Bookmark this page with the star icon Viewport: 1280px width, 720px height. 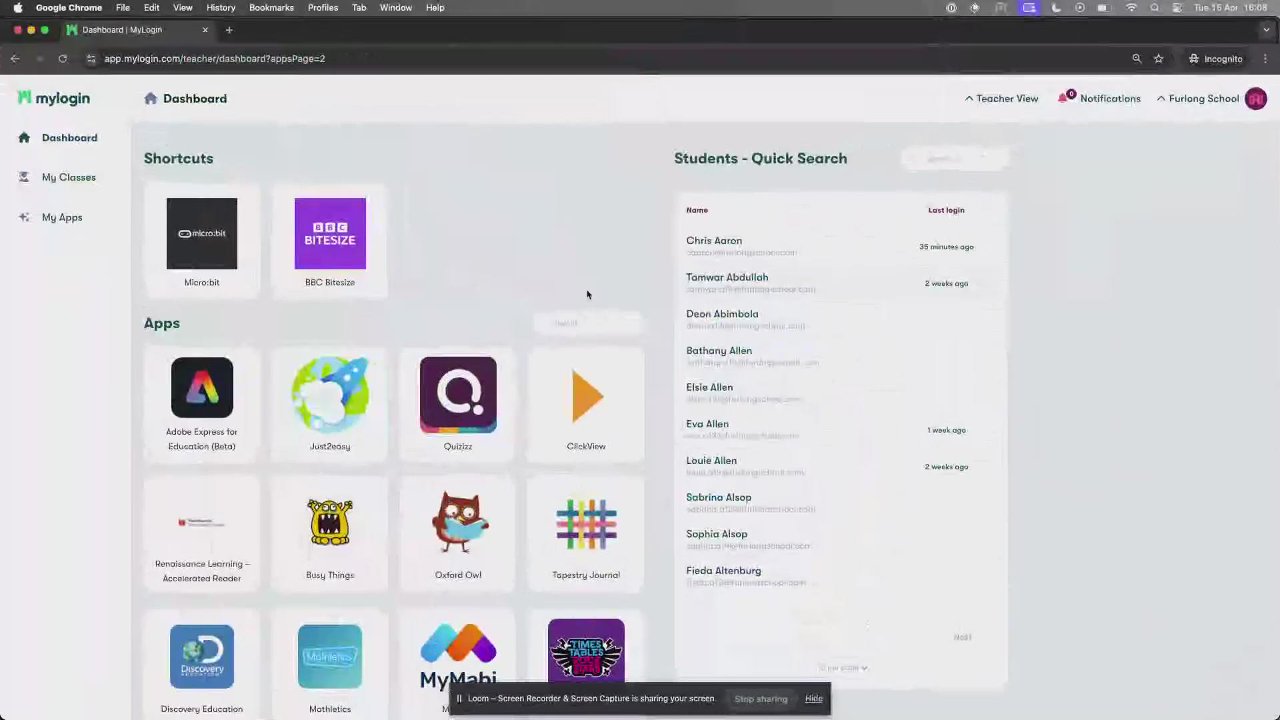[1158, 59]
